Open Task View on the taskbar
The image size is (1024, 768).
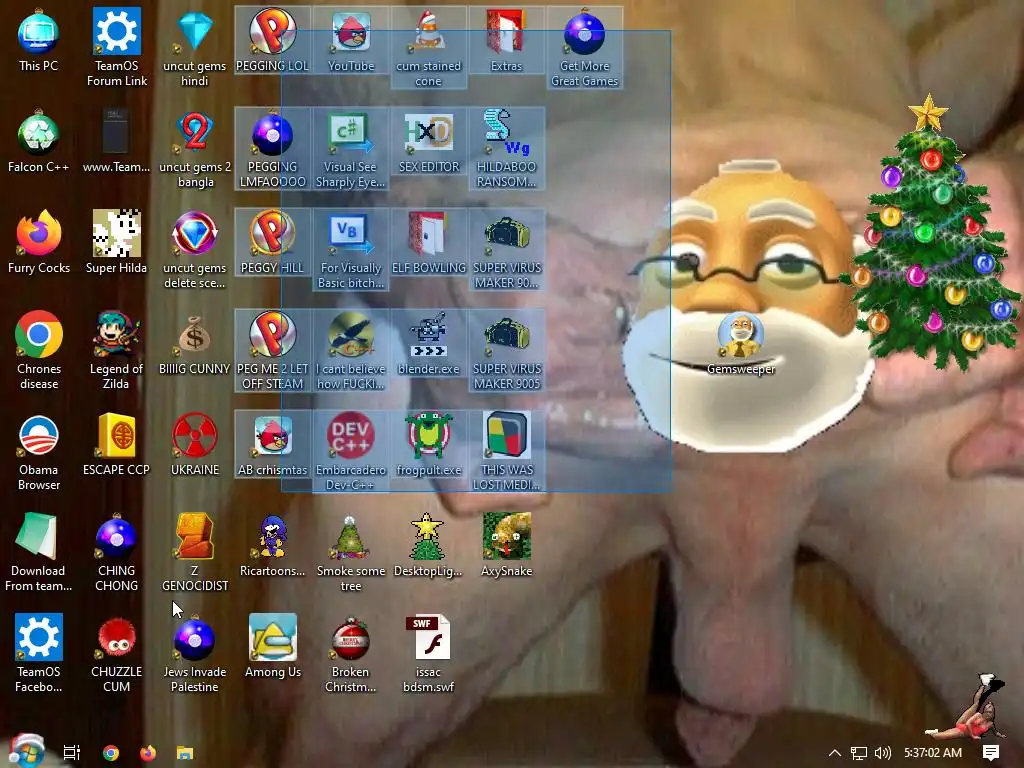point(72,753)
